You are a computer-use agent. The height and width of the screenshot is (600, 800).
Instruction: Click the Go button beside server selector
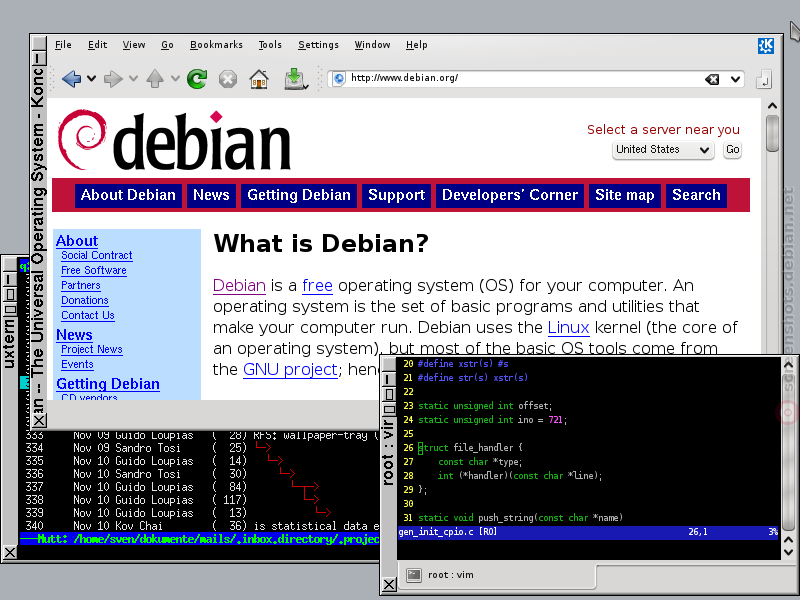point(733,150)
